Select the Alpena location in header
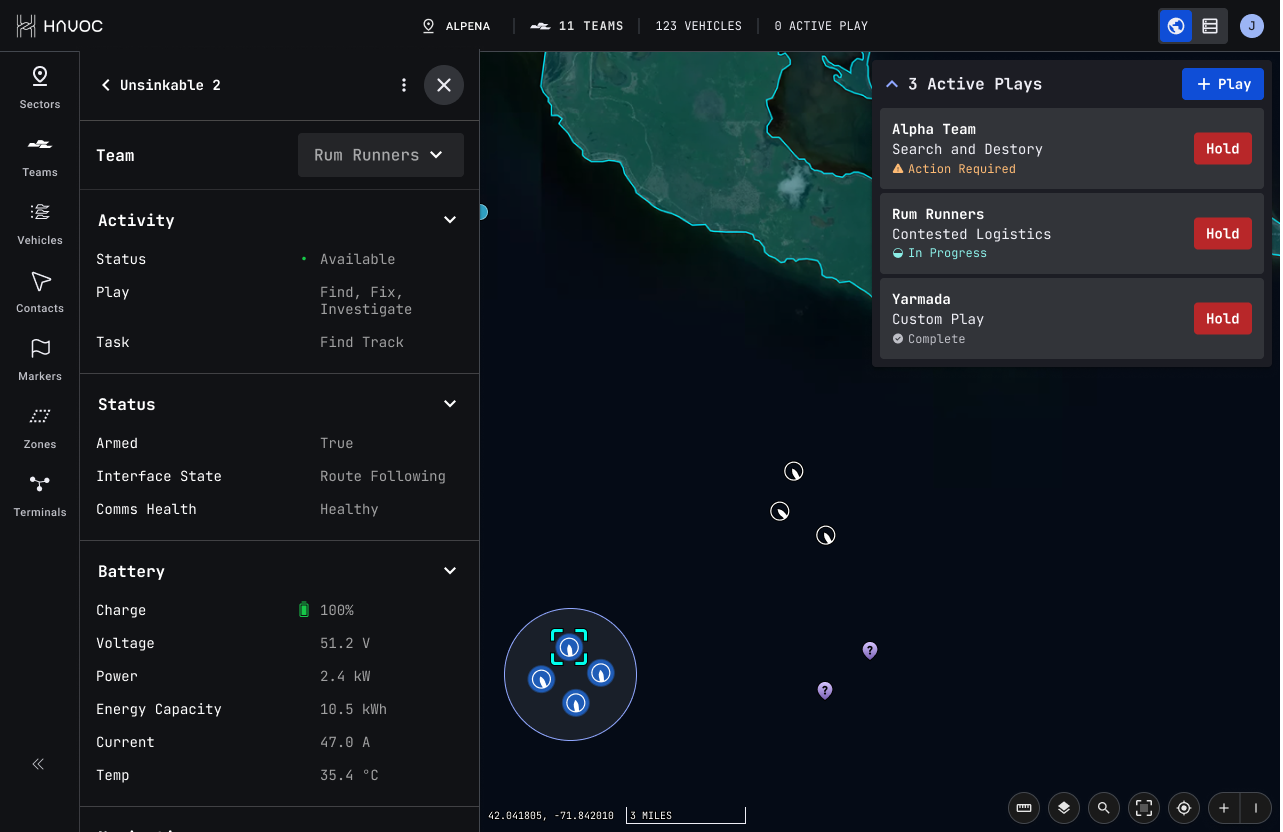This screenshot has height=832, width=1283. click(x=457, y=26)
